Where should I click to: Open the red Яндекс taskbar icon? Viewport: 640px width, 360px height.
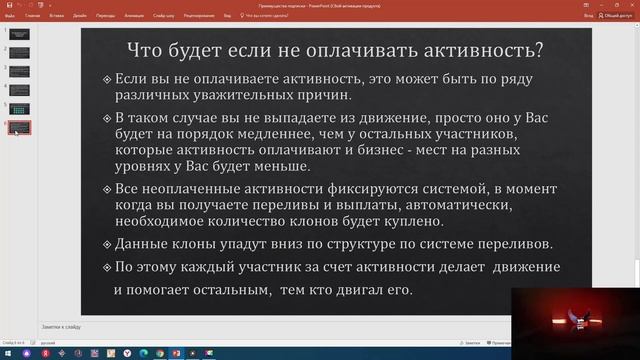[x=45, y=353]
